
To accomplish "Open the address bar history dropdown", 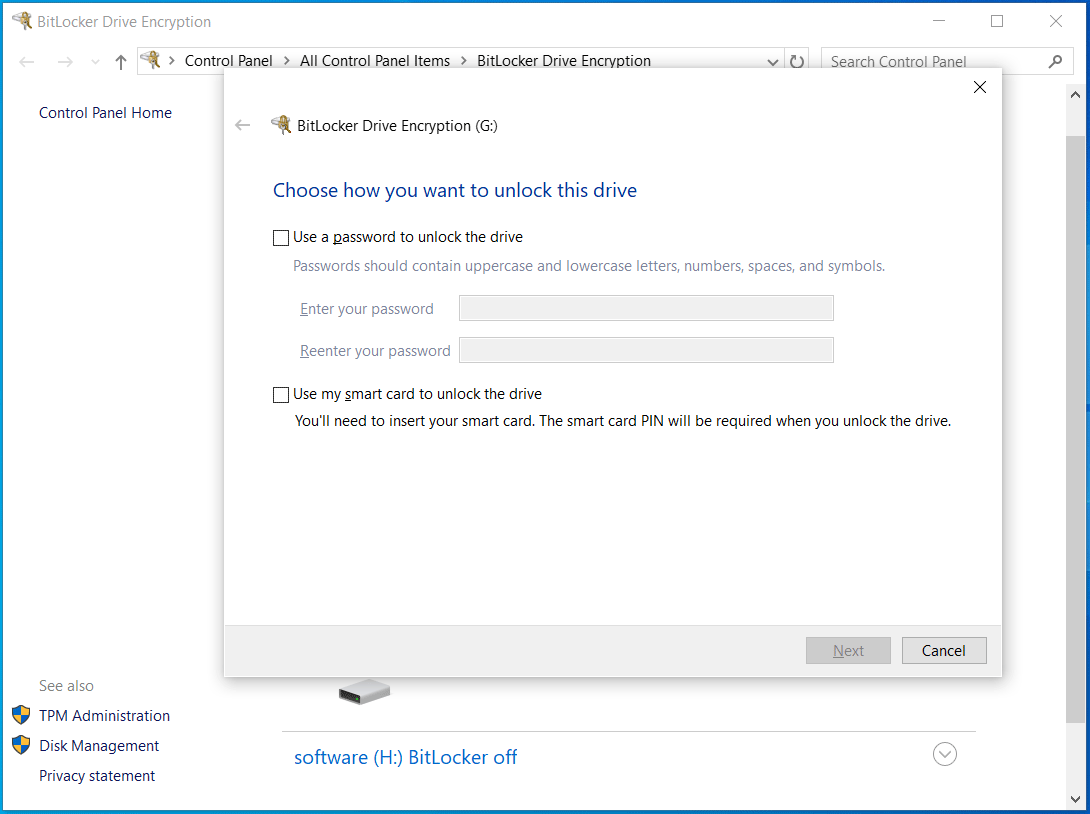I will click(x=772, y=62).
